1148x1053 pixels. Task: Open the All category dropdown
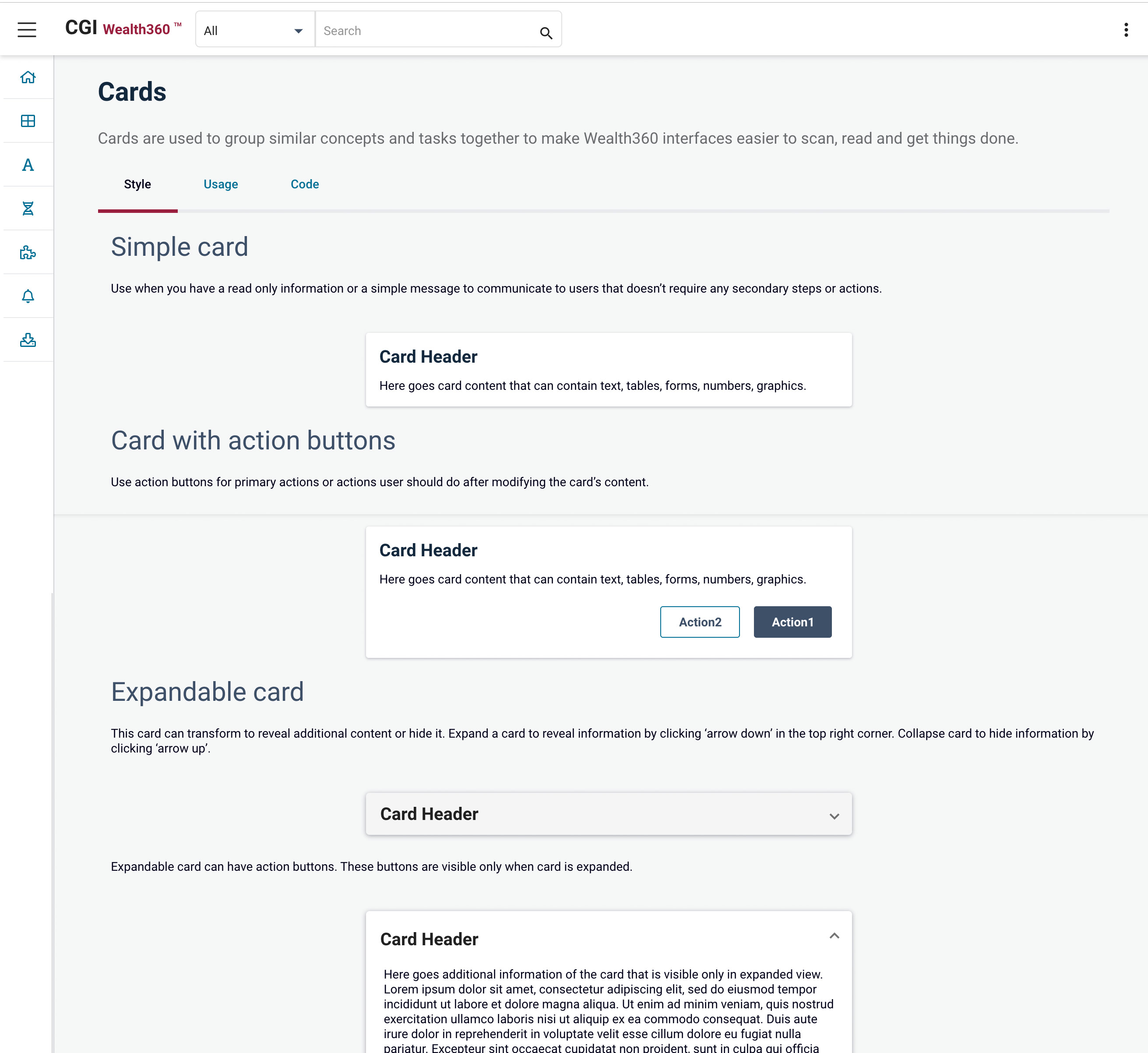coord(254,31)
